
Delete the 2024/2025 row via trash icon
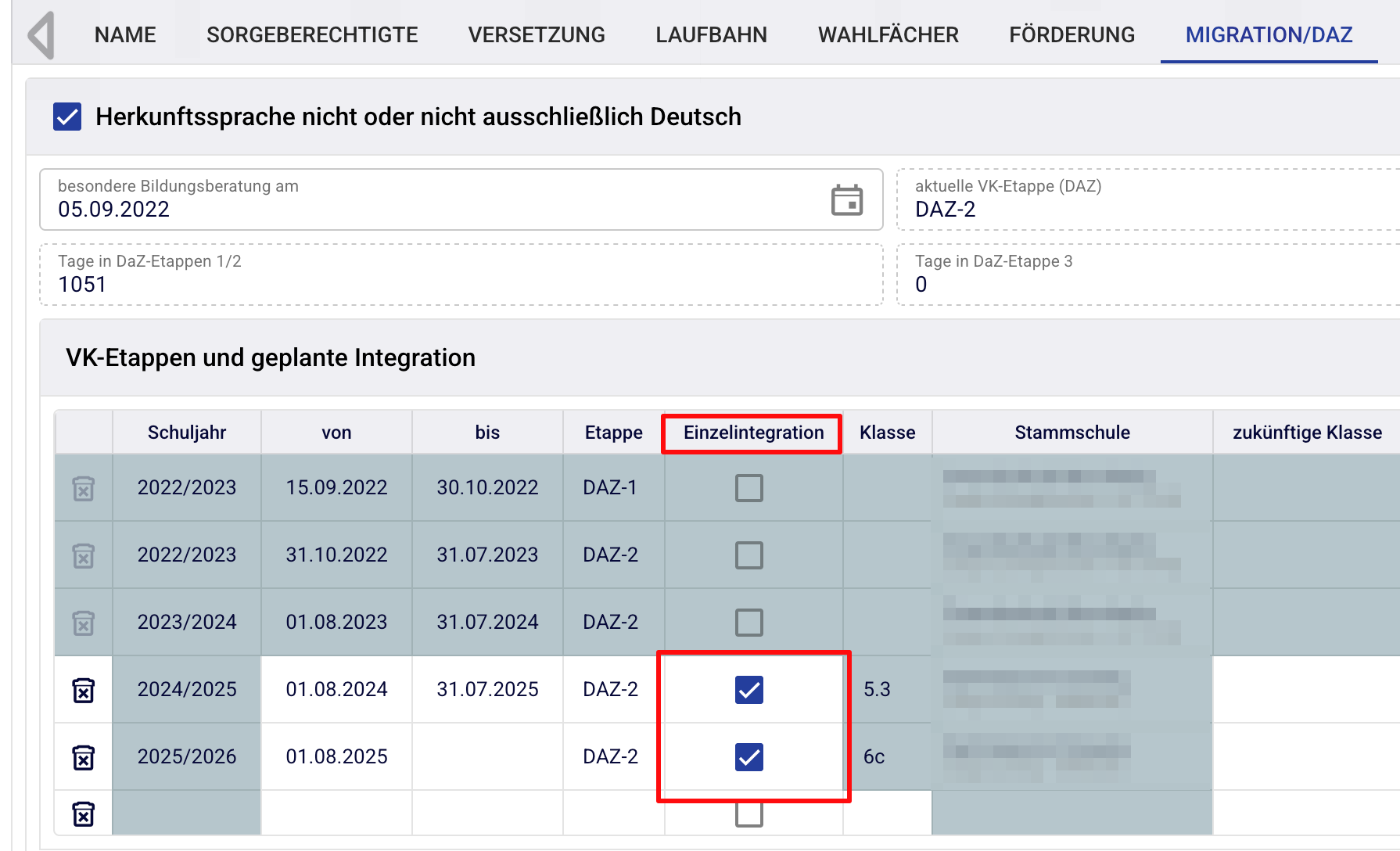[x=84, y=690]
